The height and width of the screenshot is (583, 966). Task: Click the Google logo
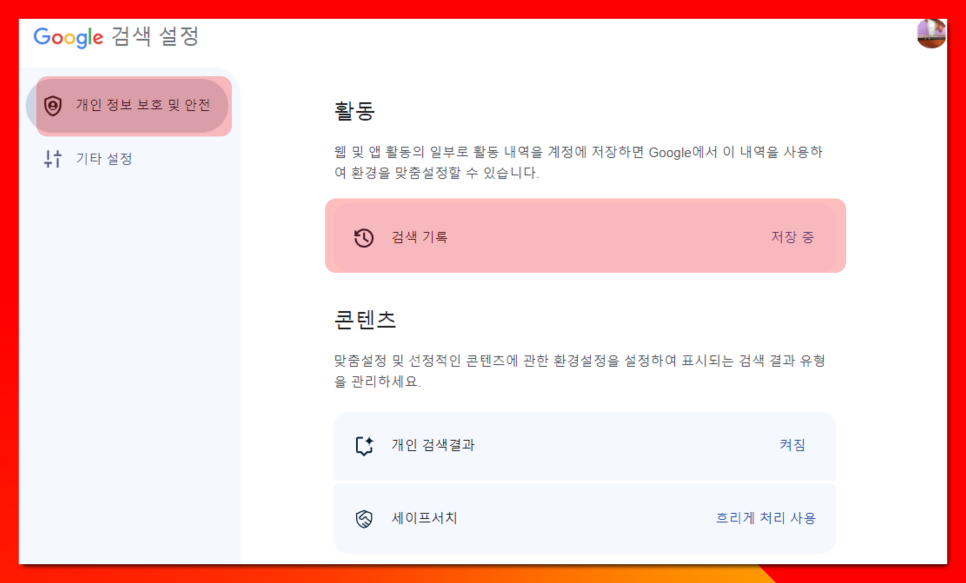coord(68,37)
